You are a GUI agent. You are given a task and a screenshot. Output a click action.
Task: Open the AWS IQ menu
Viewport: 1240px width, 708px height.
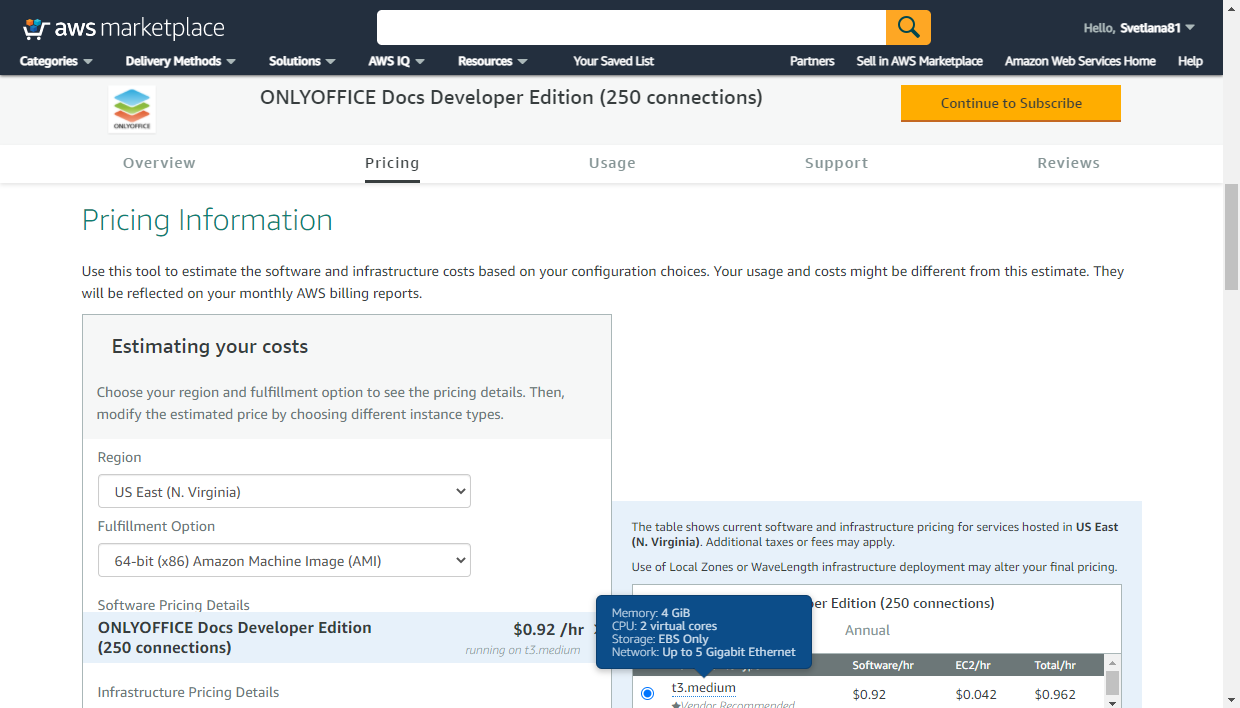click(x=396, y=61)
